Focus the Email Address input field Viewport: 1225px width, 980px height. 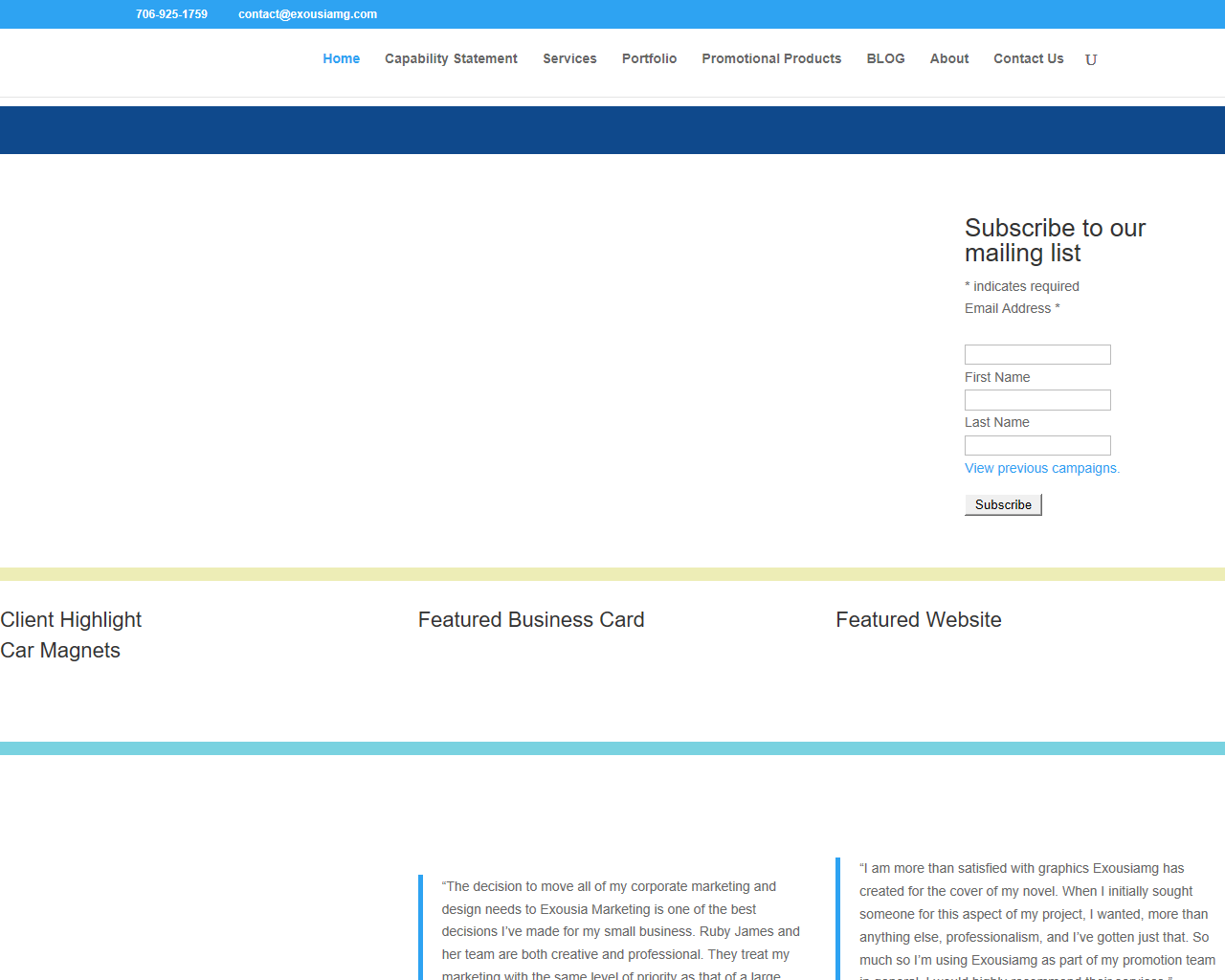pos(1037,354)
